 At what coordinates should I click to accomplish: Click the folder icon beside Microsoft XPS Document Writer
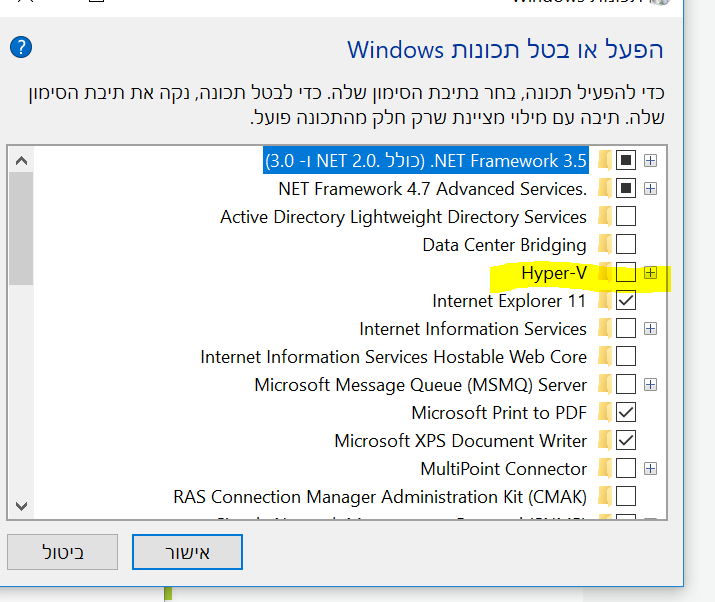coord(604,441)
